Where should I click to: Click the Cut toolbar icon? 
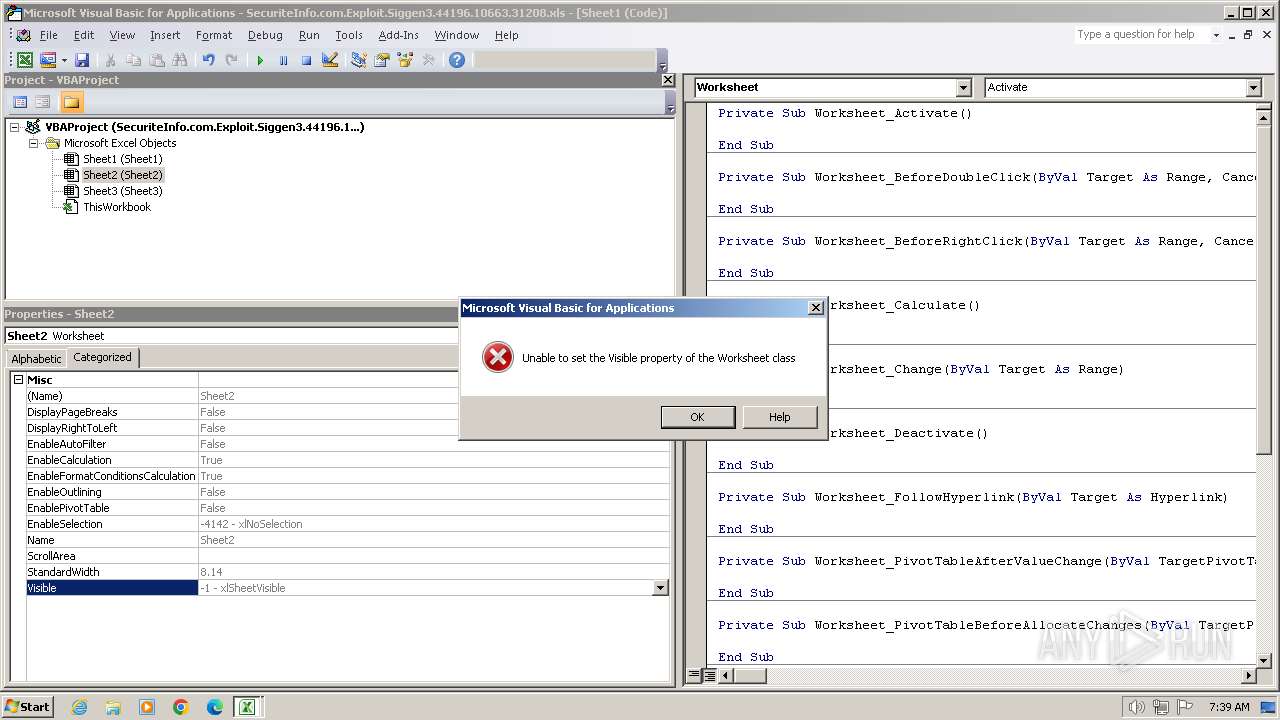[x=111, y=60]
